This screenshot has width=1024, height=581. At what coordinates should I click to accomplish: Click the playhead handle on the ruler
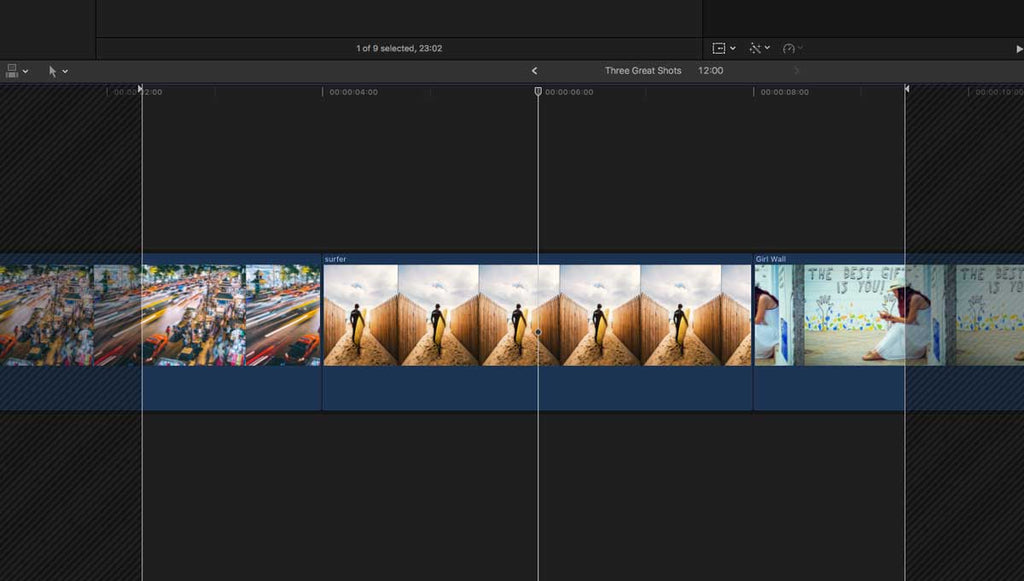pos(538,91)
